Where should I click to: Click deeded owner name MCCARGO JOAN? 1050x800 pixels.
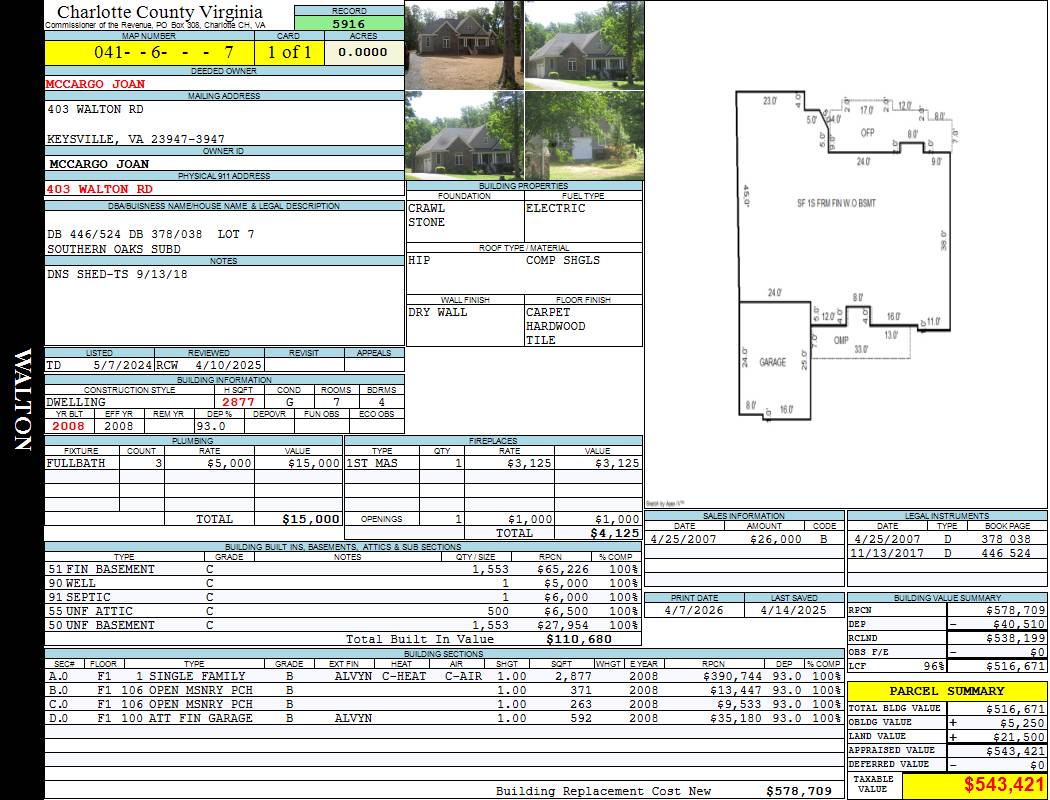coord(96,84)
